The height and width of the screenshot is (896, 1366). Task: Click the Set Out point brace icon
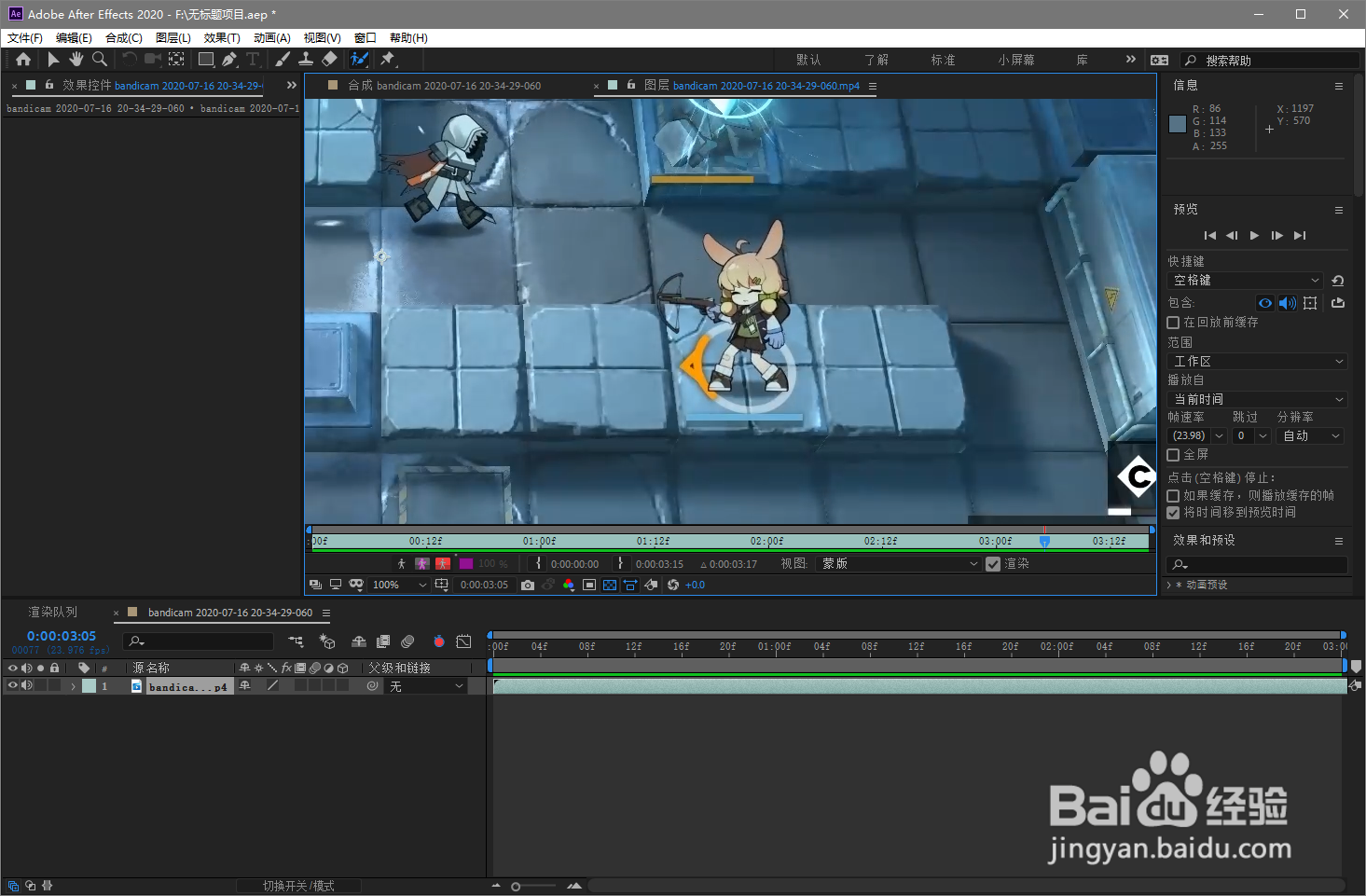coord(620,563)
